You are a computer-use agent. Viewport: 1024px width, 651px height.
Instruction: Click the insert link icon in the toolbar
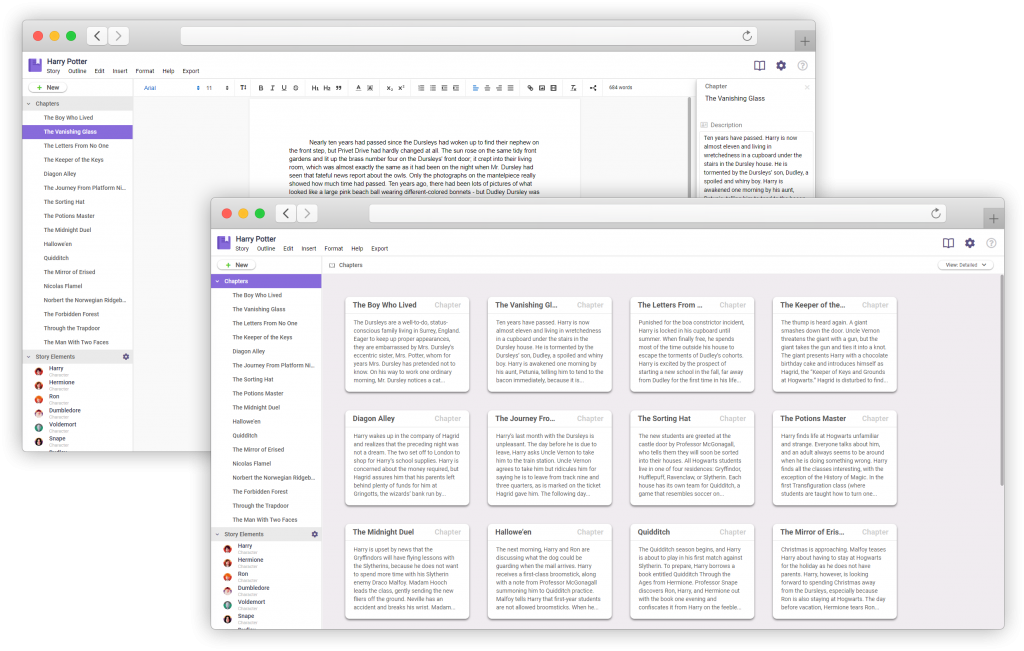pos(530,88)
